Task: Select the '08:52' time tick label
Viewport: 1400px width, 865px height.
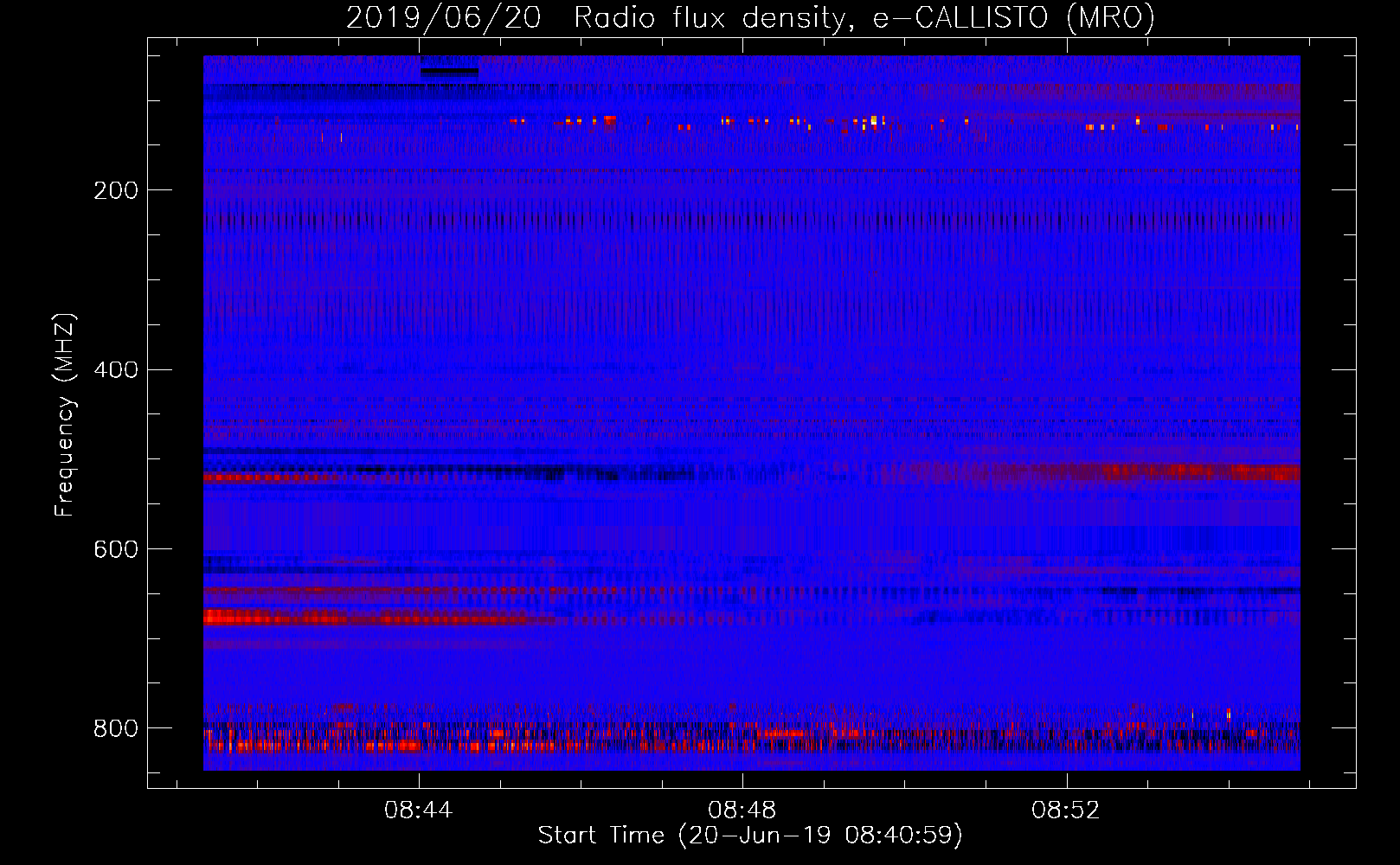Action: pos(1066,811)
